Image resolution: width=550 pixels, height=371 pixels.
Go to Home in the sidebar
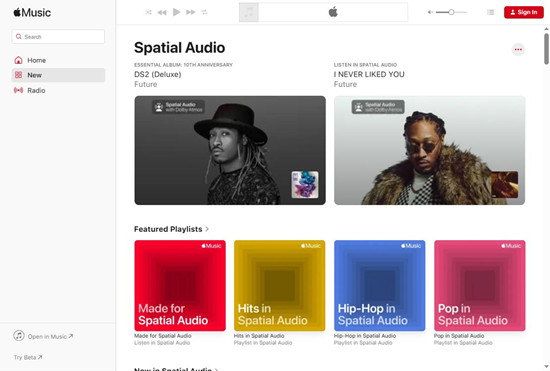point(58,60)
